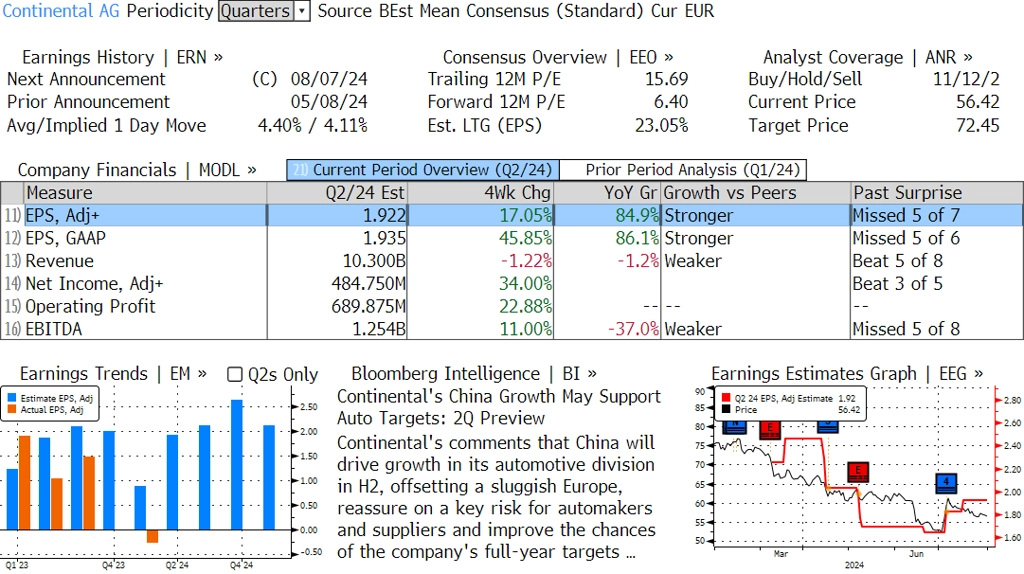Open Analyst Coverage ANR link

(x=867, y=57)
